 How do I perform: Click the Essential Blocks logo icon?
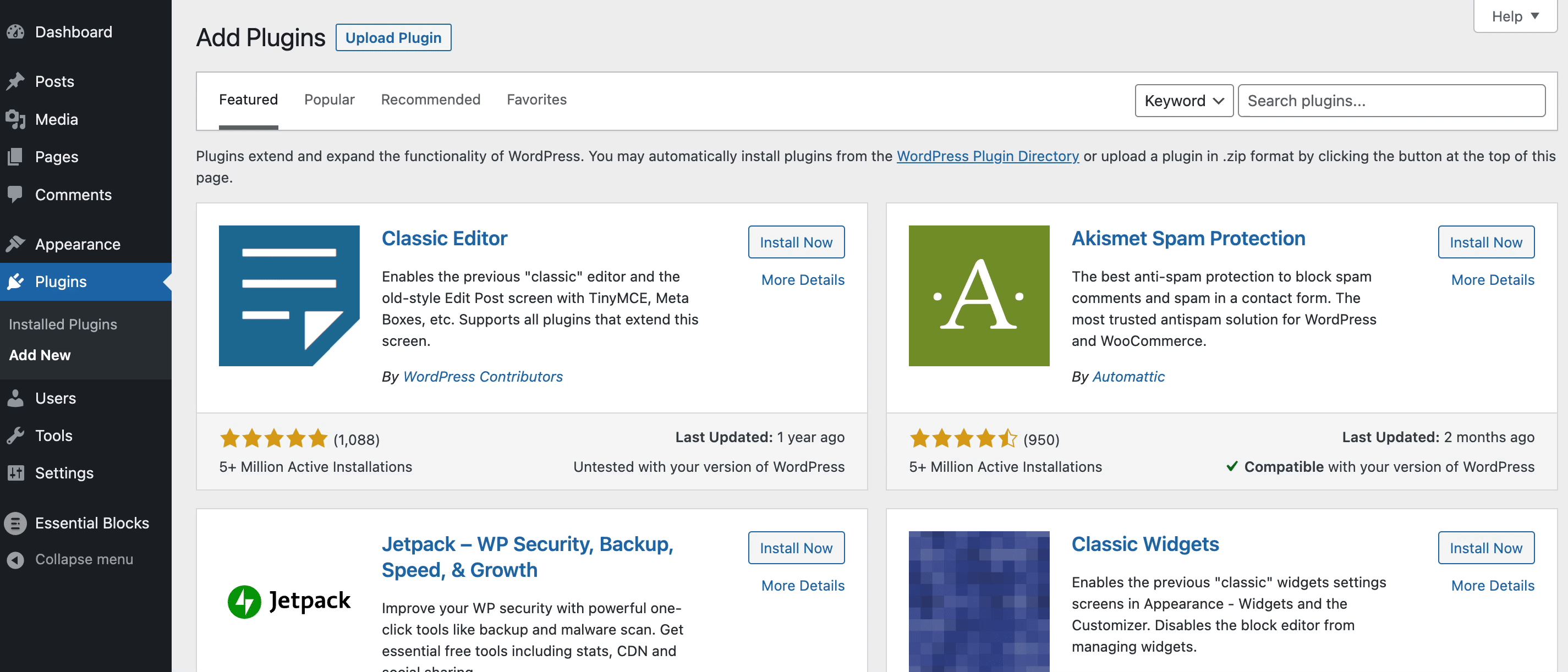16,523
